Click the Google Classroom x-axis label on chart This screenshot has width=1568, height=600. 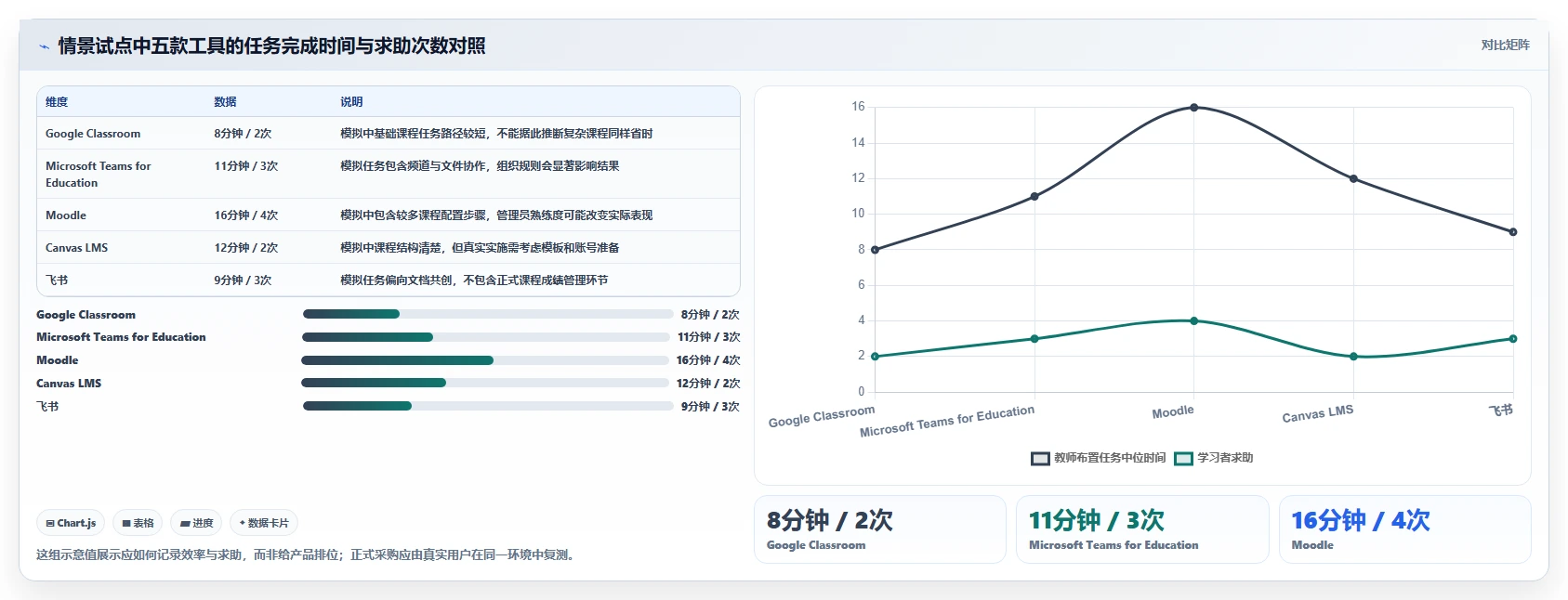point(822,416)
